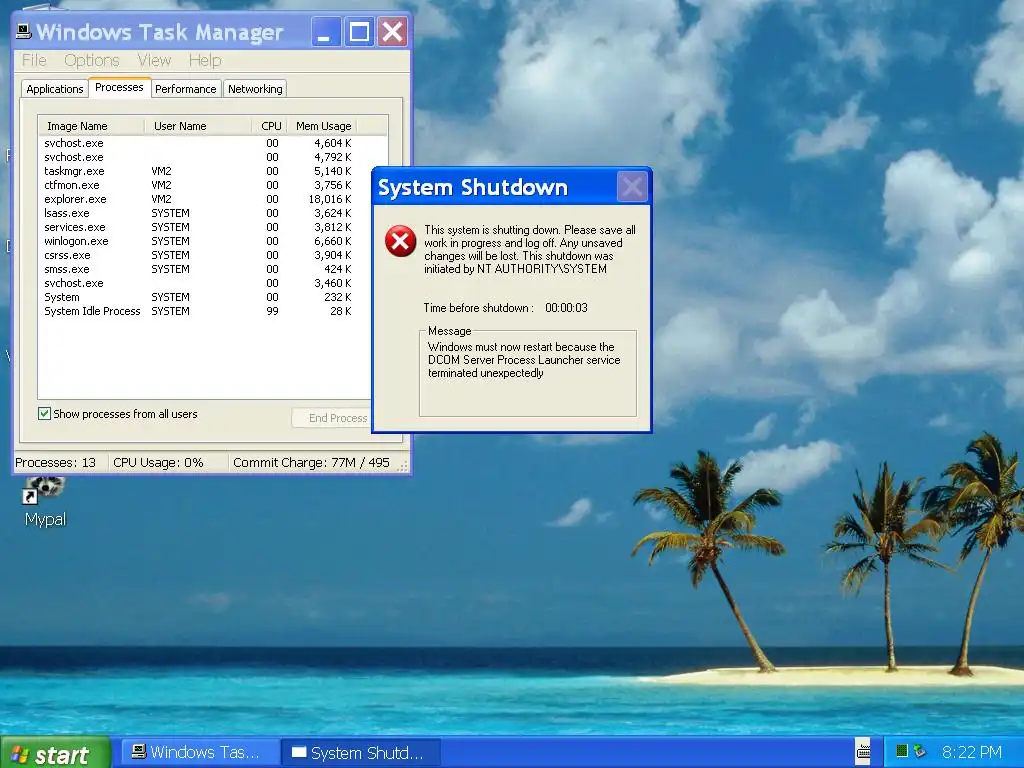Click the disabled System Shutdown close button
This screenshot has width=1024, height=768.
[x=632, y=187]
